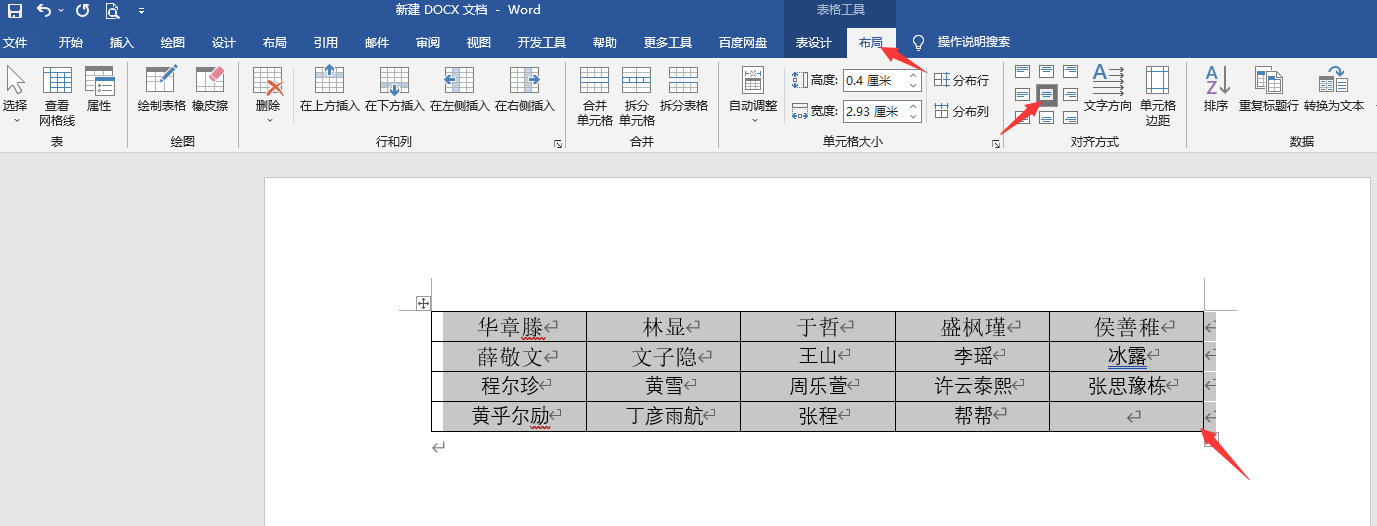Merge the selection with 合并单元格
This screenshot has width=1377, height=526.
(x=594, y=96)
